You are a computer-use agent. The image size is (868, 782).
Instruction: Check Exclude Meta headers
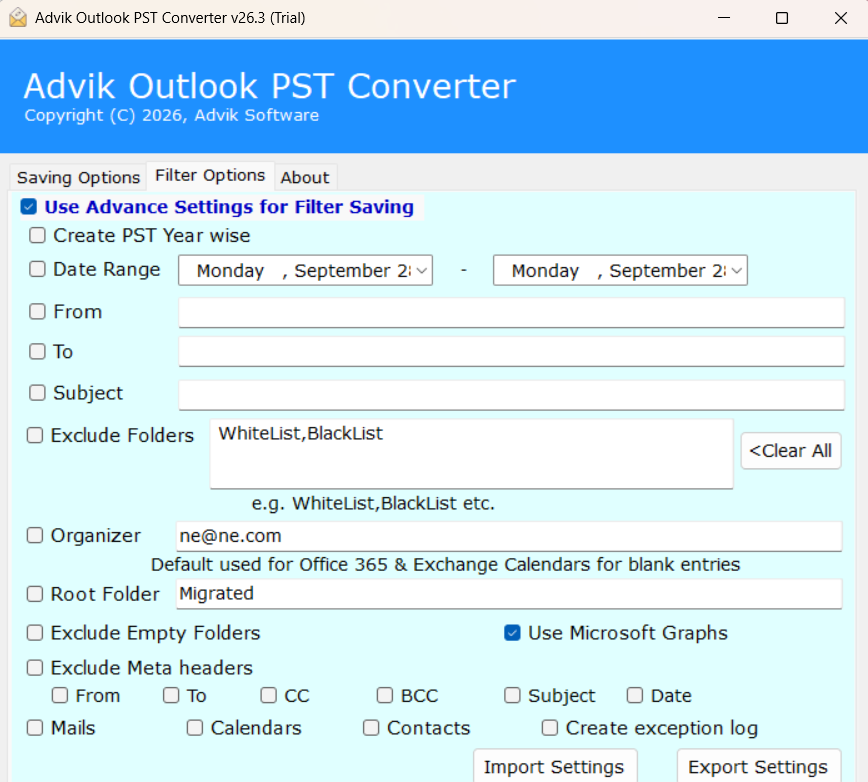pos(35,668)
